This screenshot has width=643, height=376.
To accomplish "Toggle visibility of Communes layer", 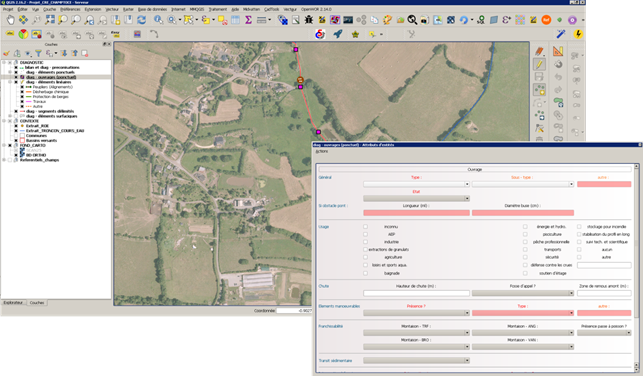I will click(x=16, y=136).
